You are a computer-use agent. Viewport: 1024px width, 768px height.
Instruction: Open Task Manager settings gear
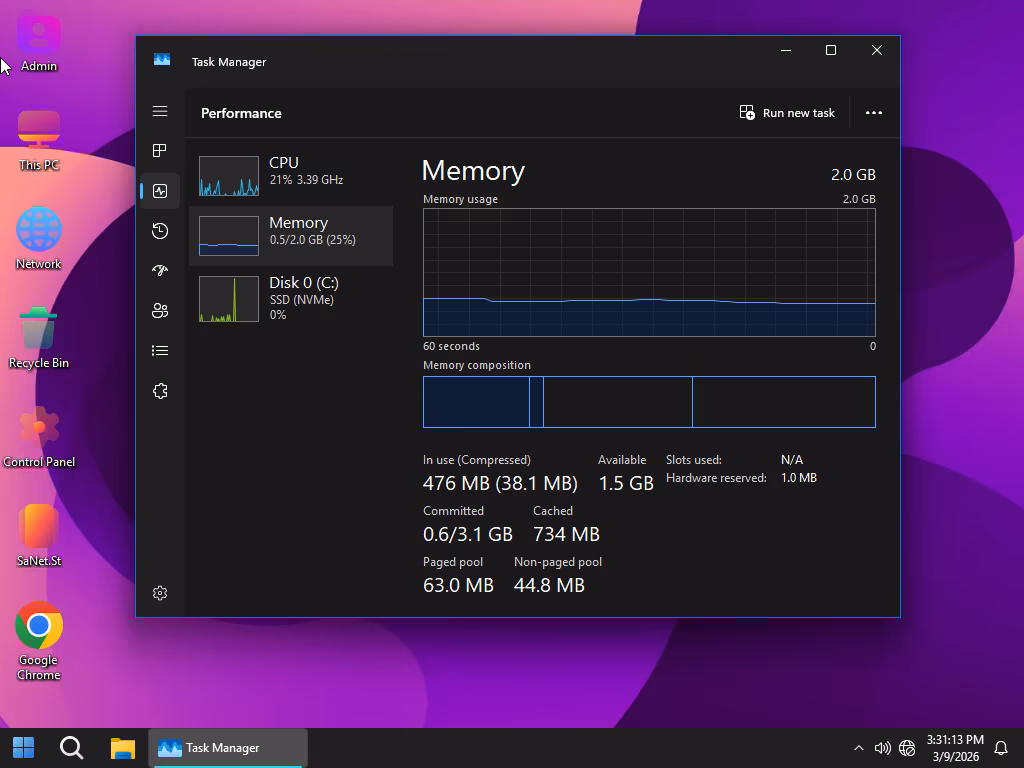pos(160,593)
